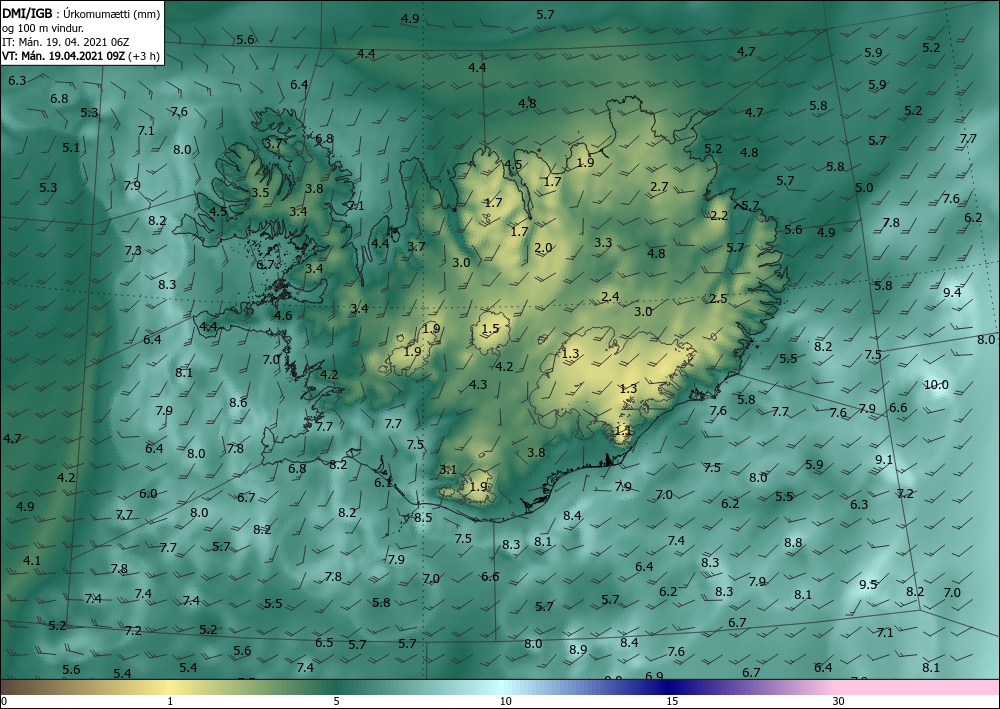Click the 'DMI/IGB : Úrkomumætti (mm)' title line
The image size is (1000, 709).
click(x=81, y=13)
